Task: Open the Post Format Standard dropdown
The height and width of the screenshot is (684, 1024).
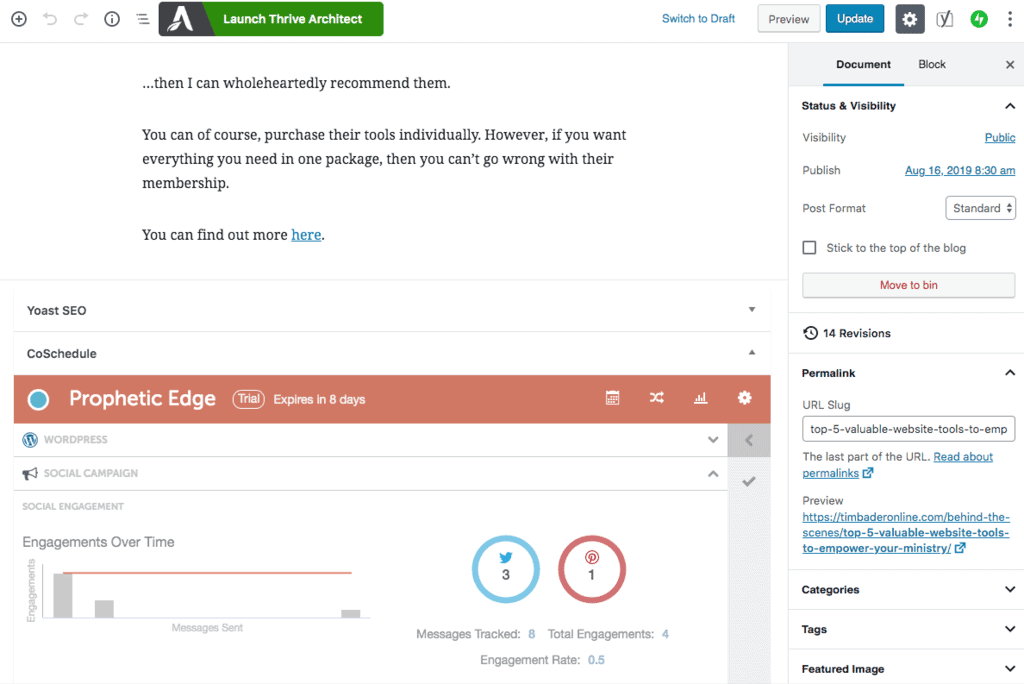Action: pos(980,208)
